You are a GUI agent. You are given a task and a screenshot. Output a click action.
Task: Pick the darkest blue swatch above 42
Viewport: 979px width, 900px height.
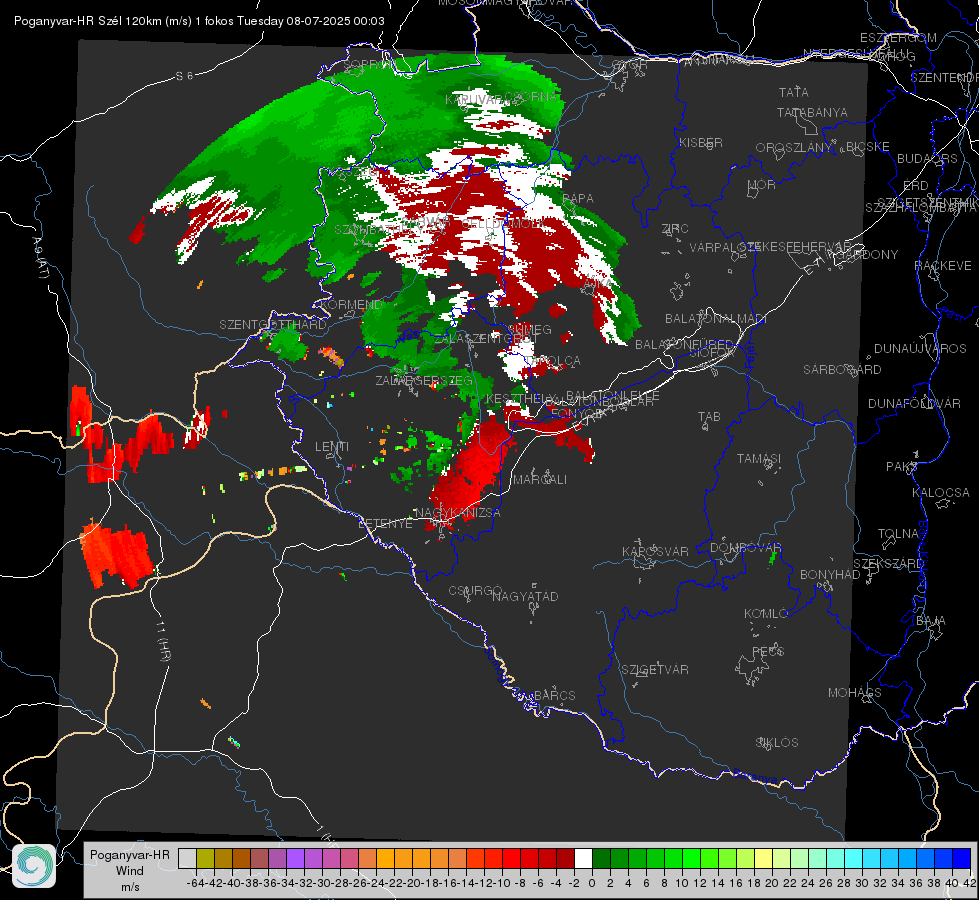(962, 858)
